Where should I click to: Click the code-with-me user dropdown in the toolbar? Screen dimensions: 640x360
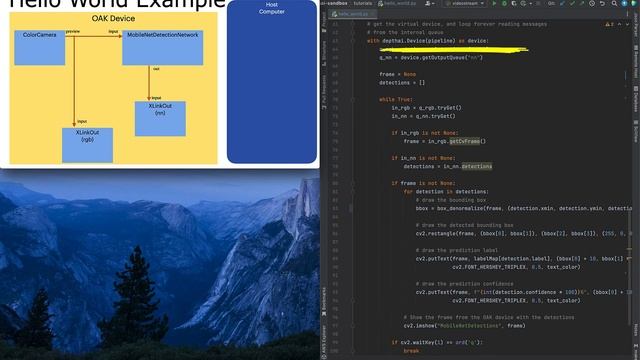tap(430, 3)
